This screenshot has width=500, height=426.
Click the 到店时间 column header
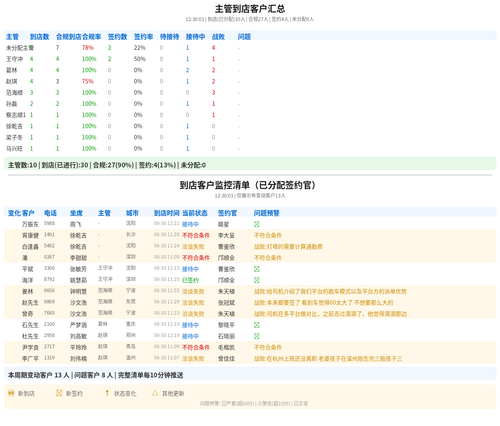pos(167,213)
